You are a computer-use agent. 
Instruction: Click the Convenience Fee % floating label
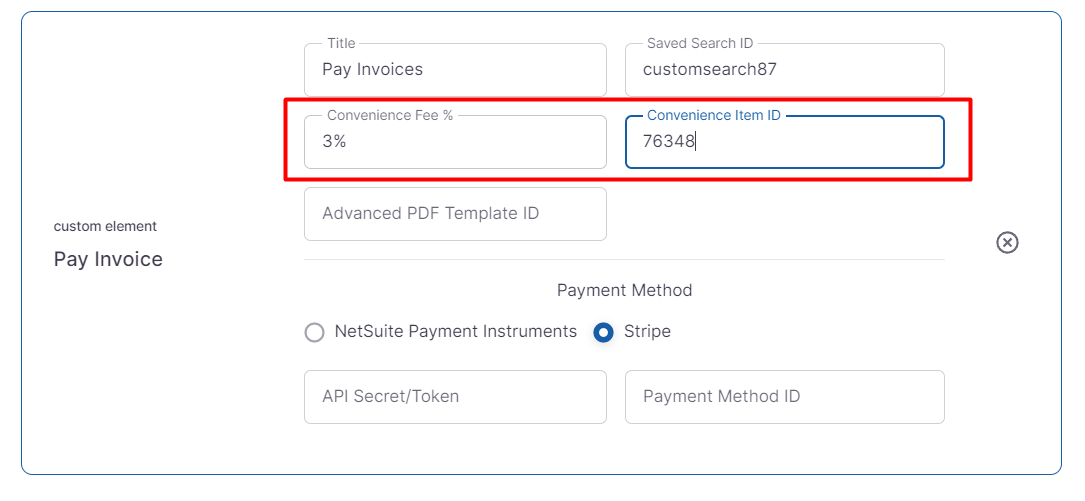(390, 116)
